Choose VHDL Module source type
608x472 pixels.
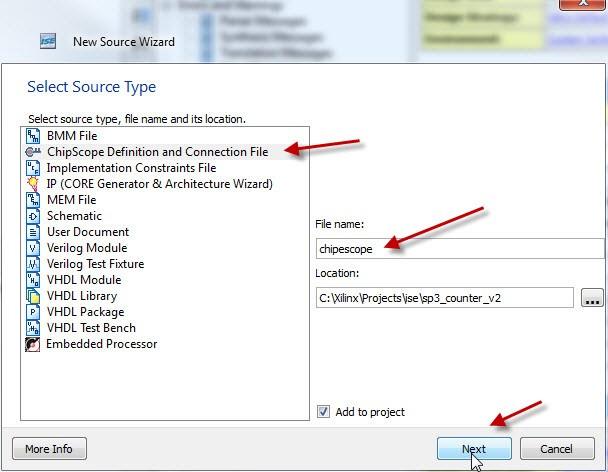[x=84, y=280]
